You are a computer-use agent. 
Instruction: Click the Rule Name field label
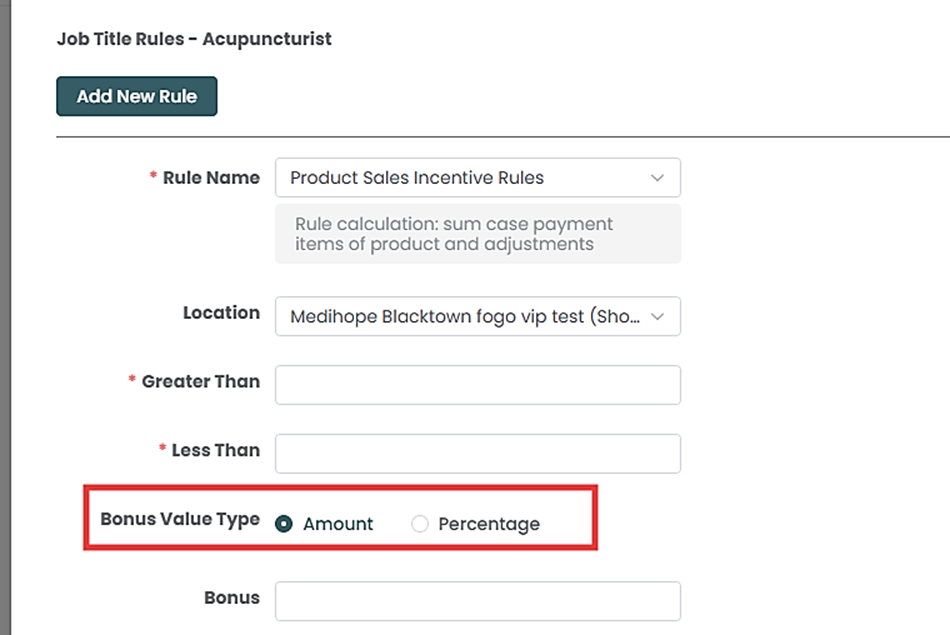[211, 178]
